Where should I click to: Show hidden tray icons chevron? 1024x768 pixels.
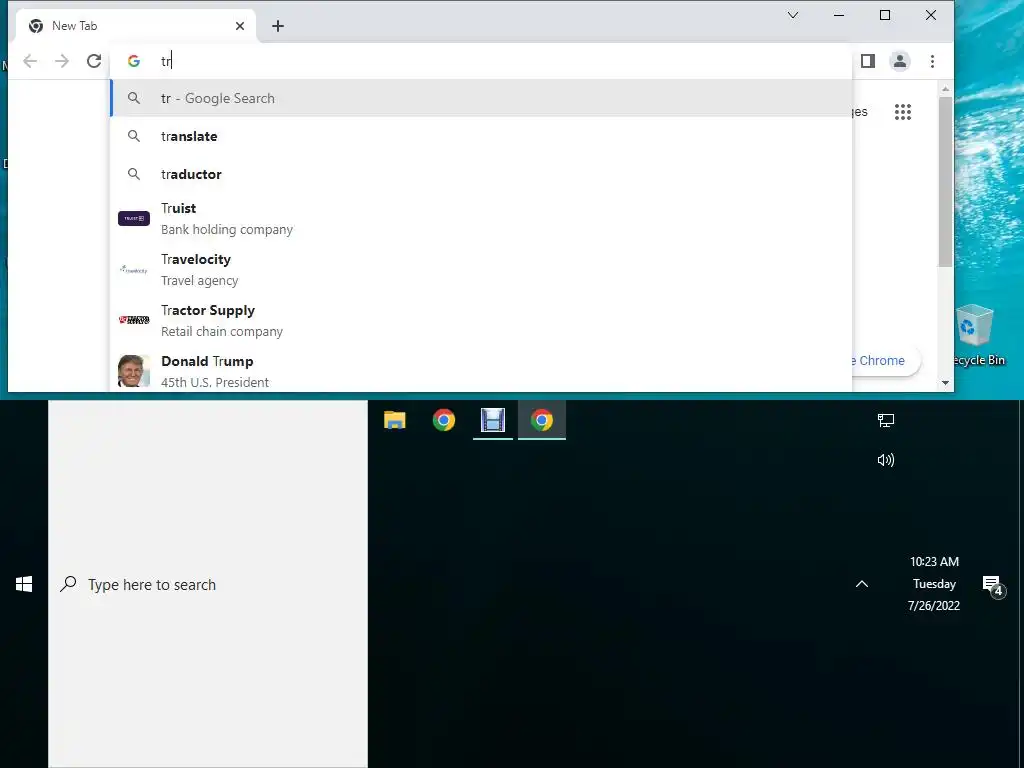click(x=862, y=584)
